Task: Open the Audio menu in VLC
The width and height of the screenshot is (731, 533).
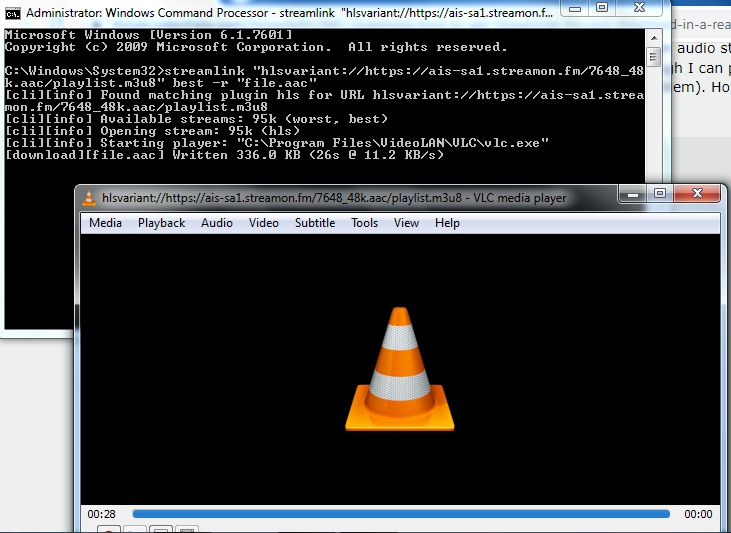Action: [217, 223]
